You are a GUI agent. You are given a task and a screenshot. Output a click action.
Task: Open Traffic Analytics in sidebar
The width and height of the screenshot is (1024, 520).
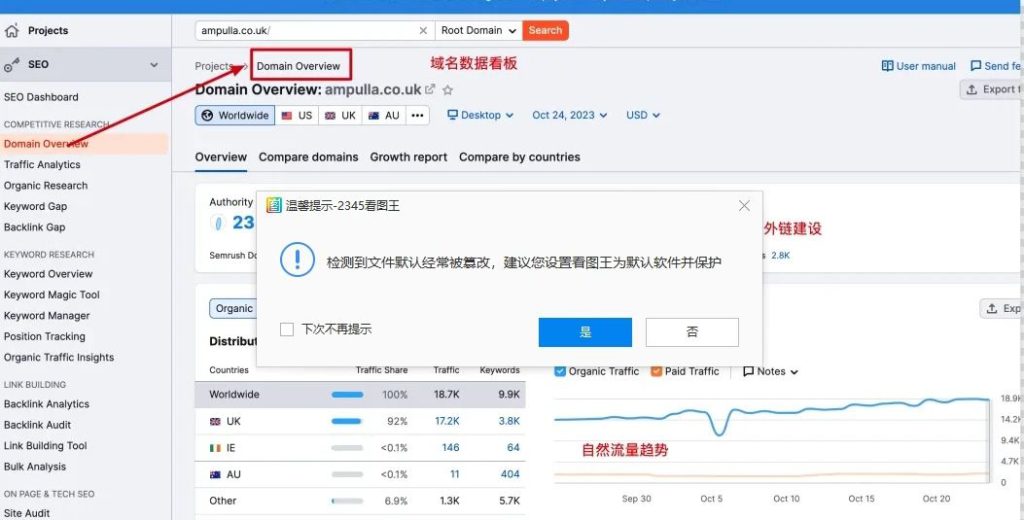[x=42, y=165]
